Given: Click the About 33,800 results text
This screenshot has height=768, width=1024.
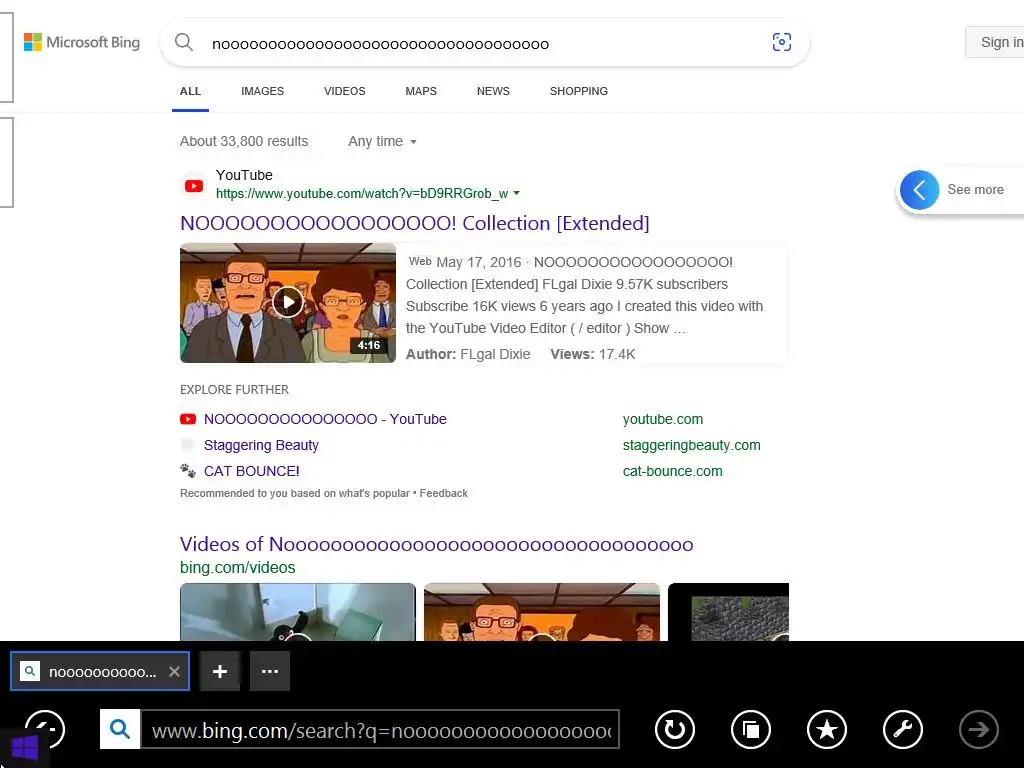Looking at the screenshot, I should (x=244, y=141).
